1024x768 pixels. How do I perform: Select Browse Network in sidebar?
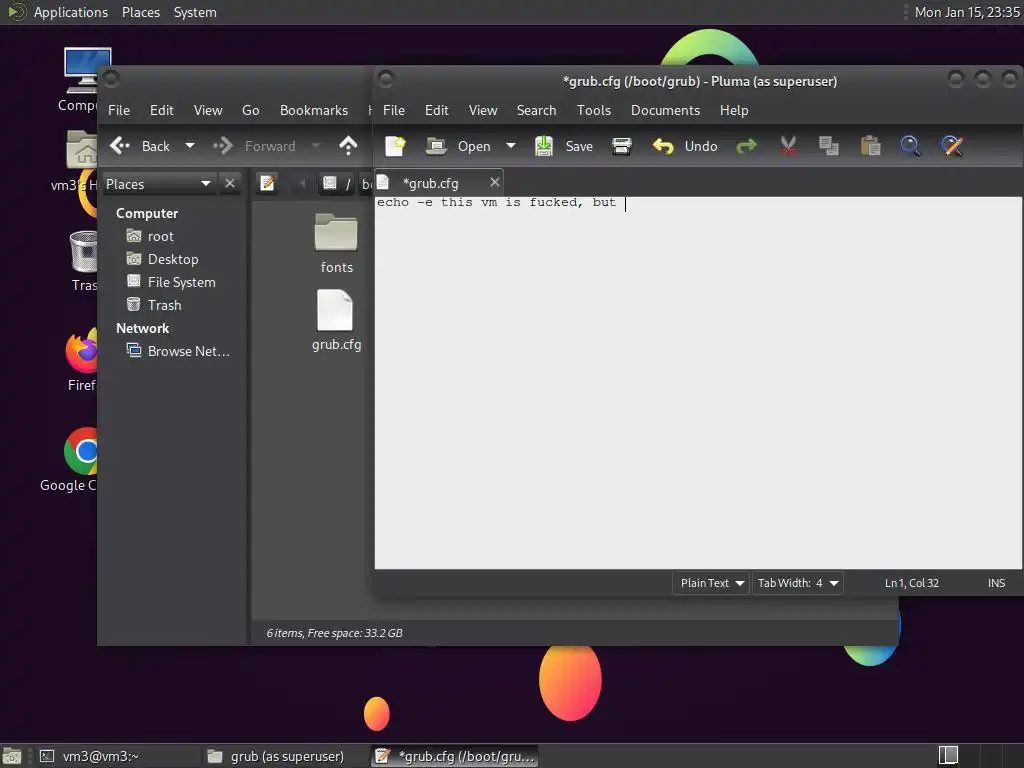click(x=178, y=351)
